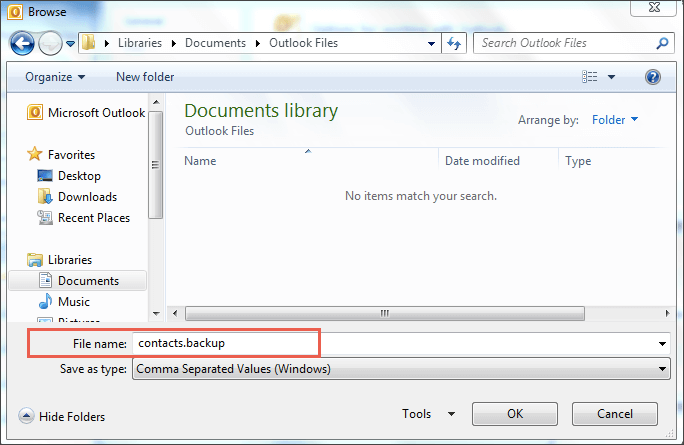Click the blue Help icon
The image size is (684, 445).
click(x=653, y=77)
